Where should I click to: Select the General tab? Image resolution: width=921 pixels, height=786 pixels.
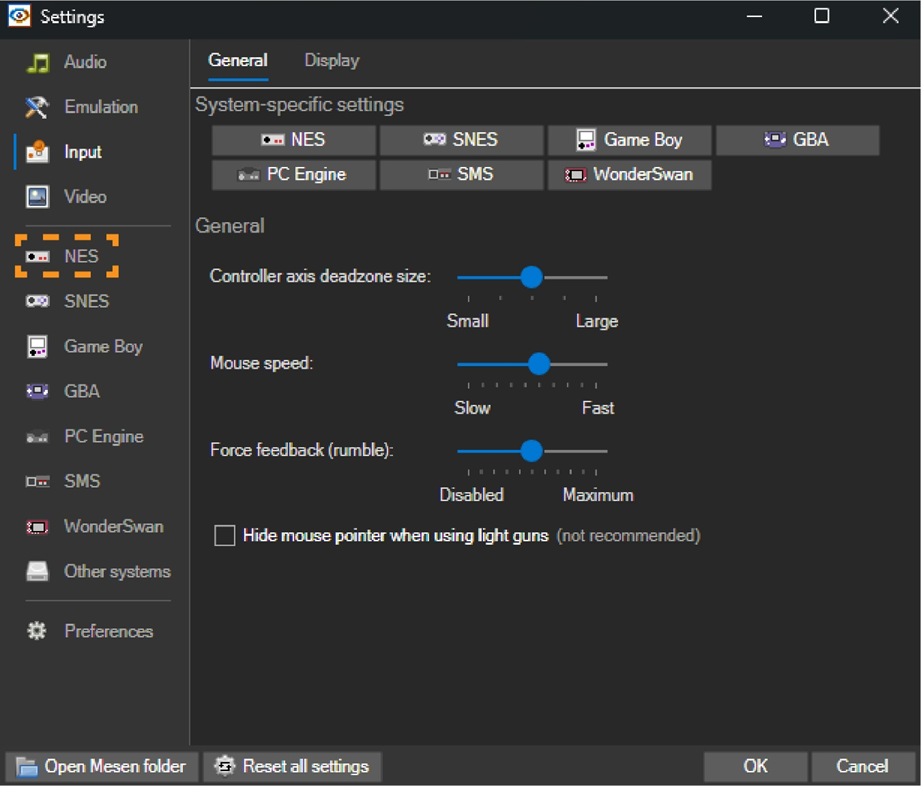238,61
